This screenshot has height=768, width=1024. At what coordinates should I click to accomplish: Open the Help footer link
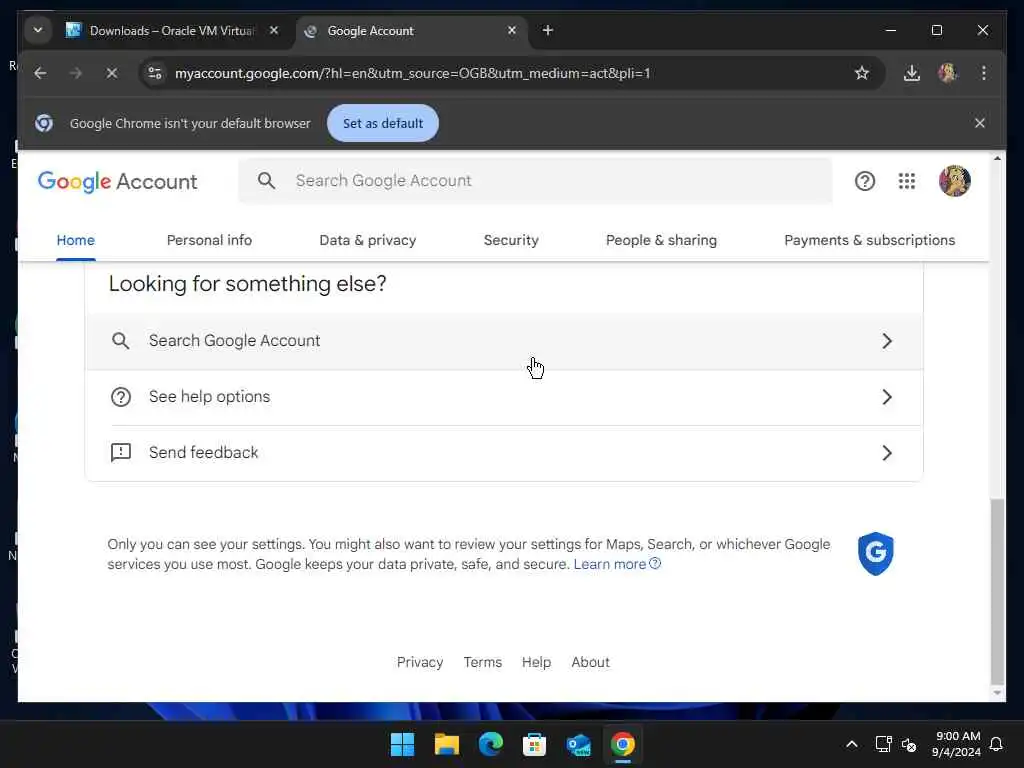(x=536, y=662)
